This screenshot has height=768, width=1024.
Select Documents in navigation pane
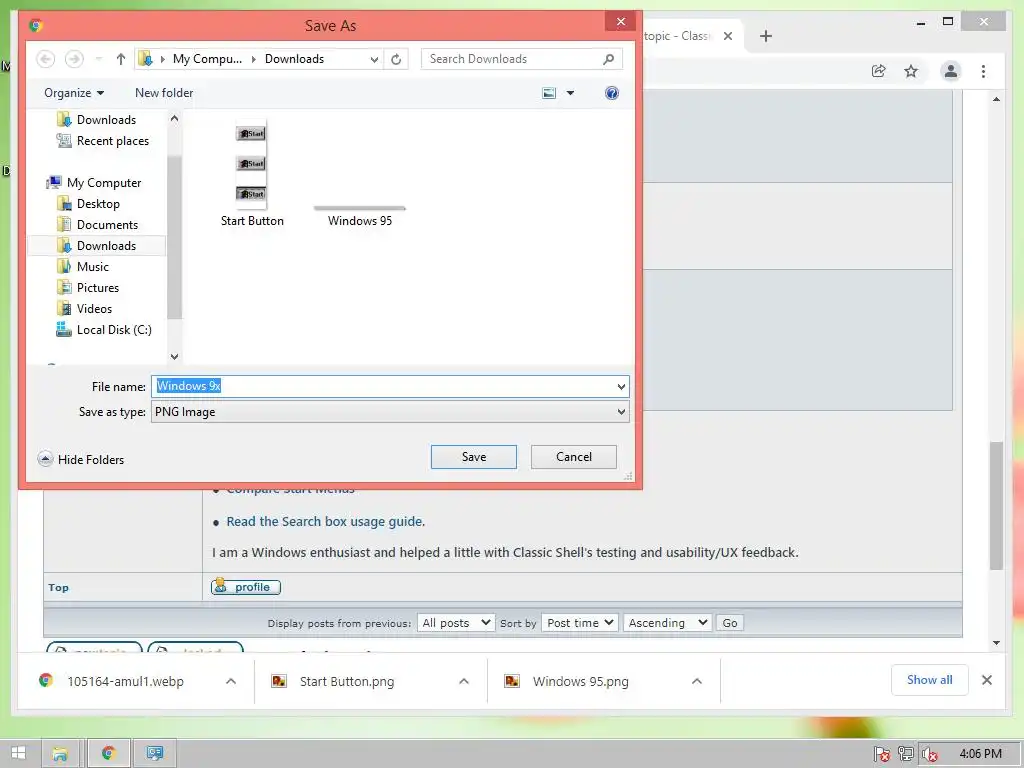pyautogui.click(x=97, y=225)
